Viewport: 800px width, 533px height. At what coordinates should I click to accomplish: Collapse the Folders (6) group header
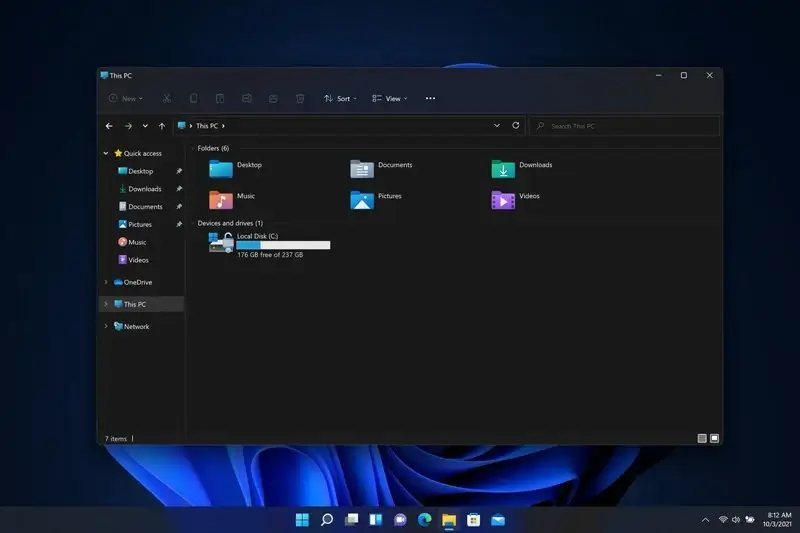(x=213, y=148)
